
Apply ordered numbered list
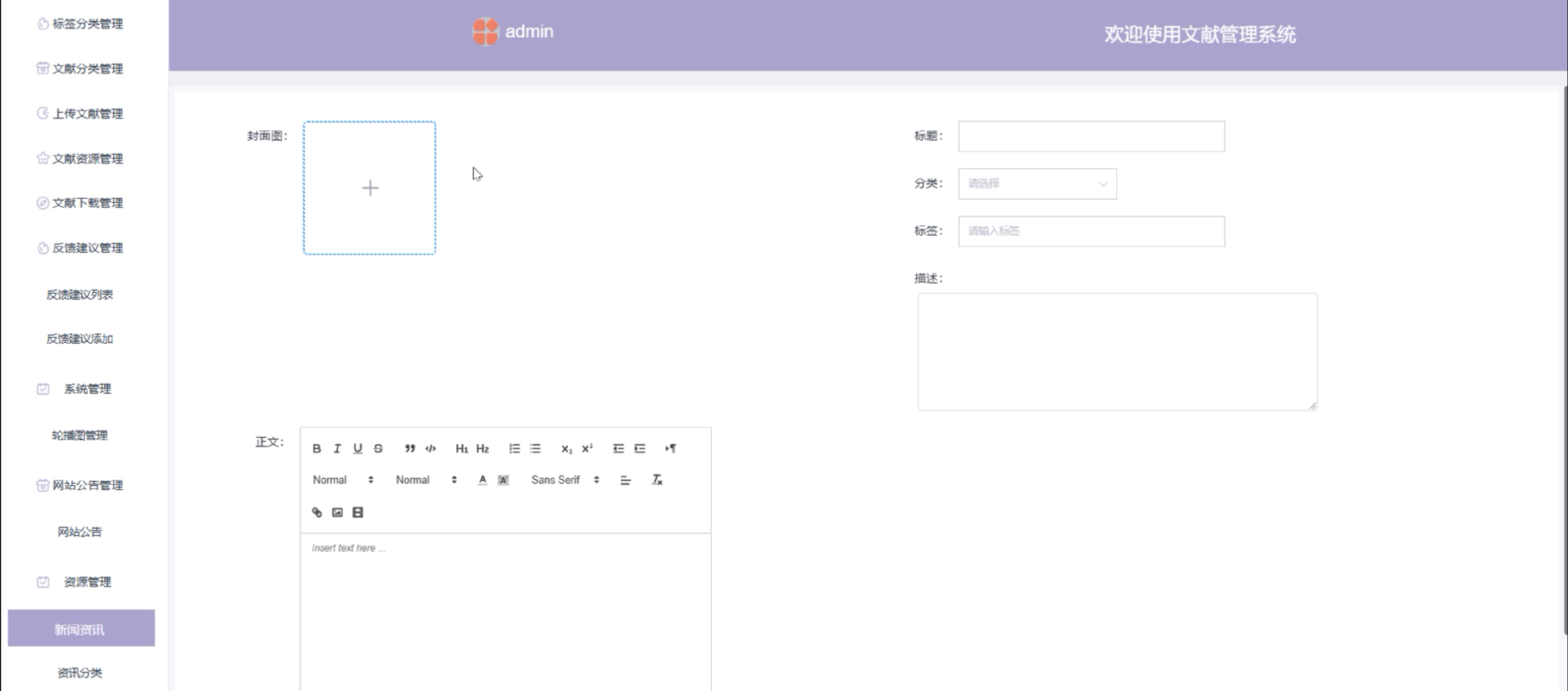(514, 449)
